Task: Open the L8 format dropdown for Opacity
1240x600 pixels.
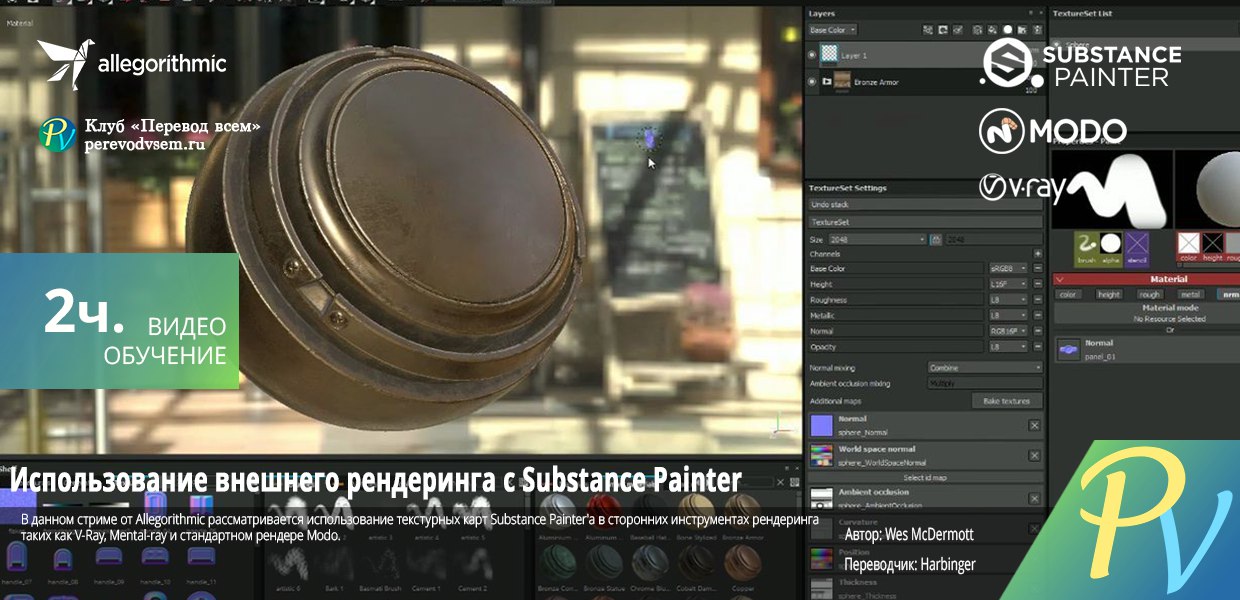Action: [x=1008, y=346]
